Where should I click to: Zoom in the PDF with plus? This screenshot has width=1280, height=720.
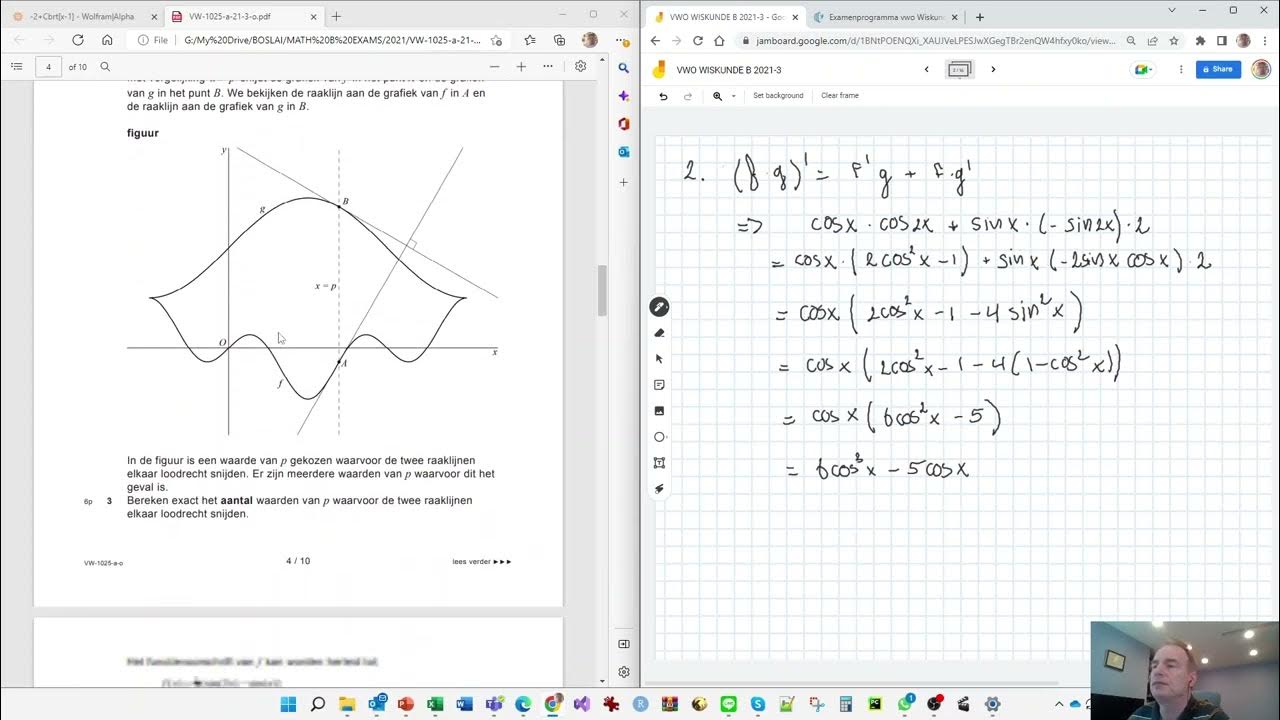[x=521, y=67]
